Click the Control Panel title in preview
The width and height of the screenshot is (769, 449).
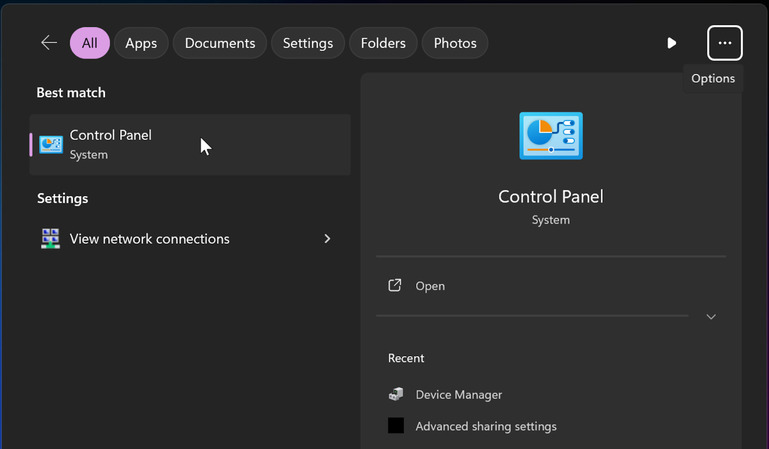[x=551, y=197]
